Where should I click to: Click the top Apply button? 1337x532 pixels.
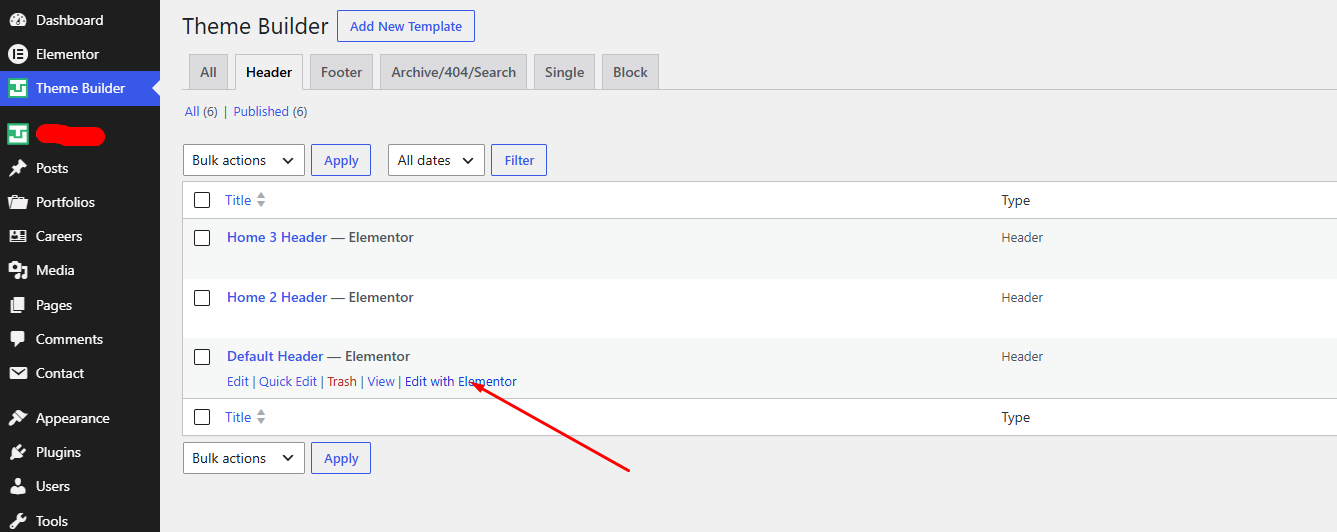[x=341, y=160]
